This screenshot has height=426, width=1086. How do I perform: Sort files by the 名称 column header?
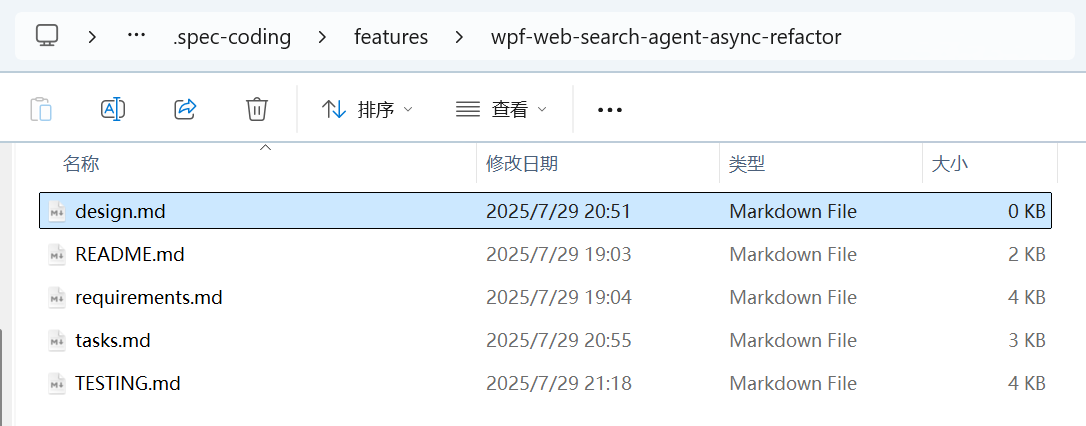coord(81,164)
